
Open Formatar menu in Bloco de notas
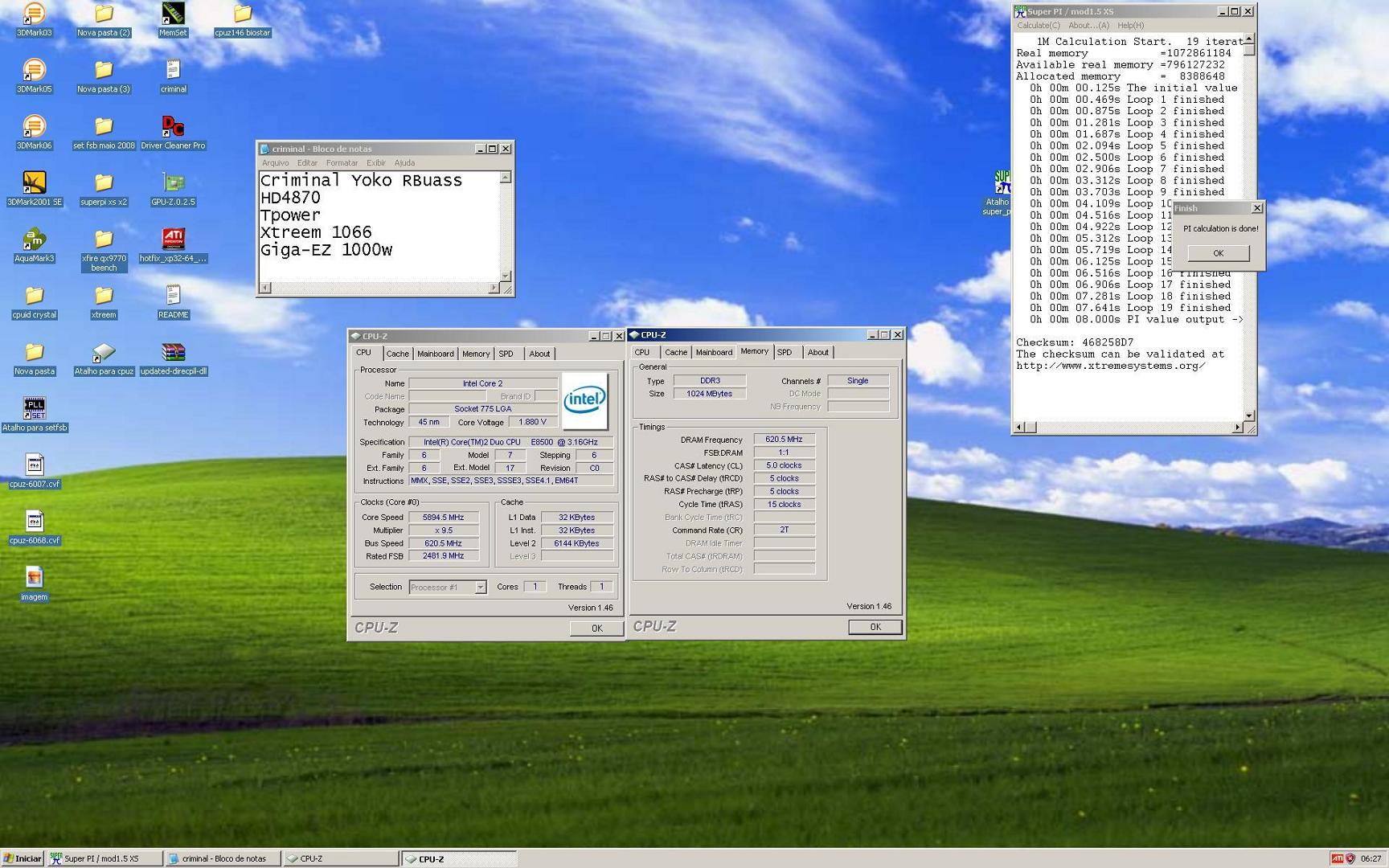(x=342, y=162)
